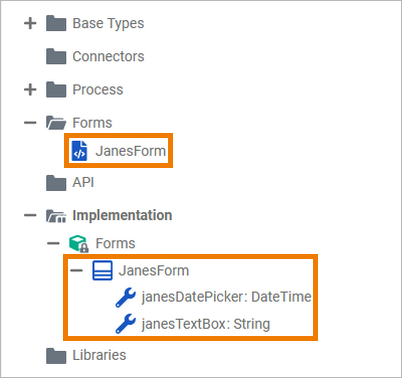Collapse the top-level Forms folder

point(30,123)
